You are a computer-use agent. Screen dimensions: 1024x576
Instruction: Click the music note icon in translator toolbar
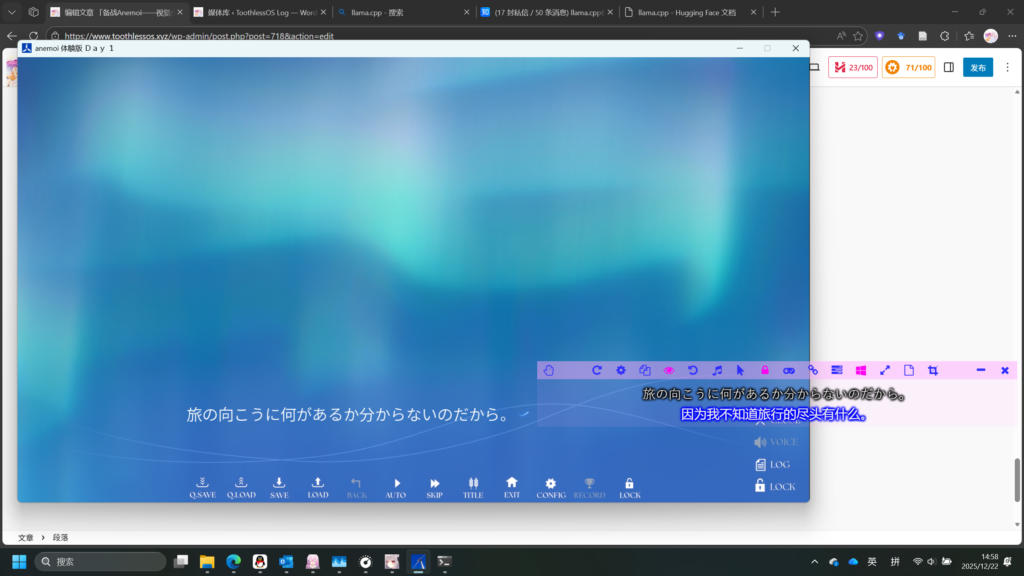pos(717,370)
